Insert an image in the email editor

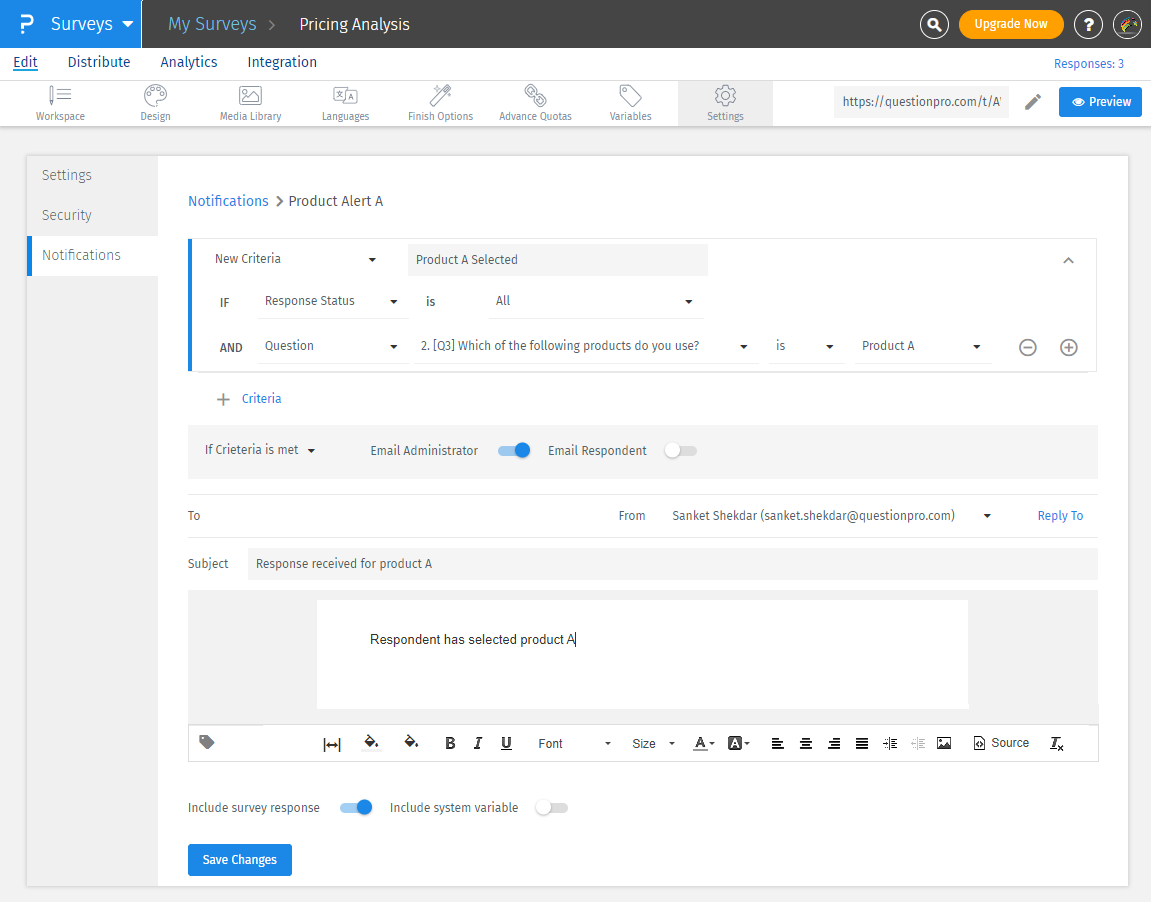[944, 743]
